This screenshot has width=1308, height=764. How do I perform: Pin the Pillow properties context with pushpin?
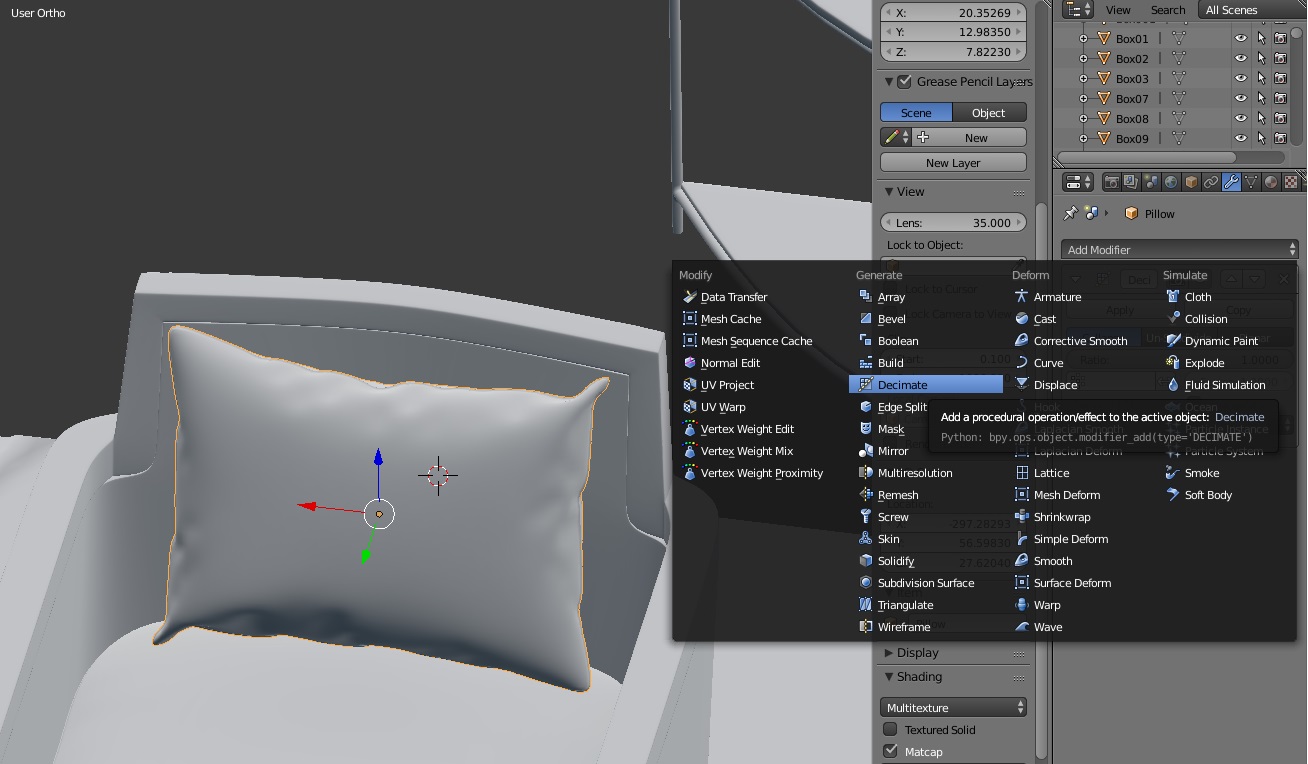(x=1069, y=212)
